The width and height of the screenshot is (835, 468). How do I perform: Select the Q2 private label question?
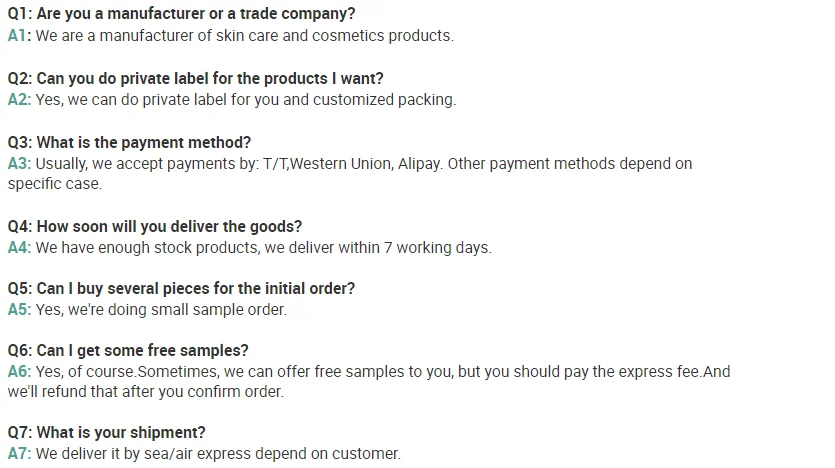coord(195,78)
